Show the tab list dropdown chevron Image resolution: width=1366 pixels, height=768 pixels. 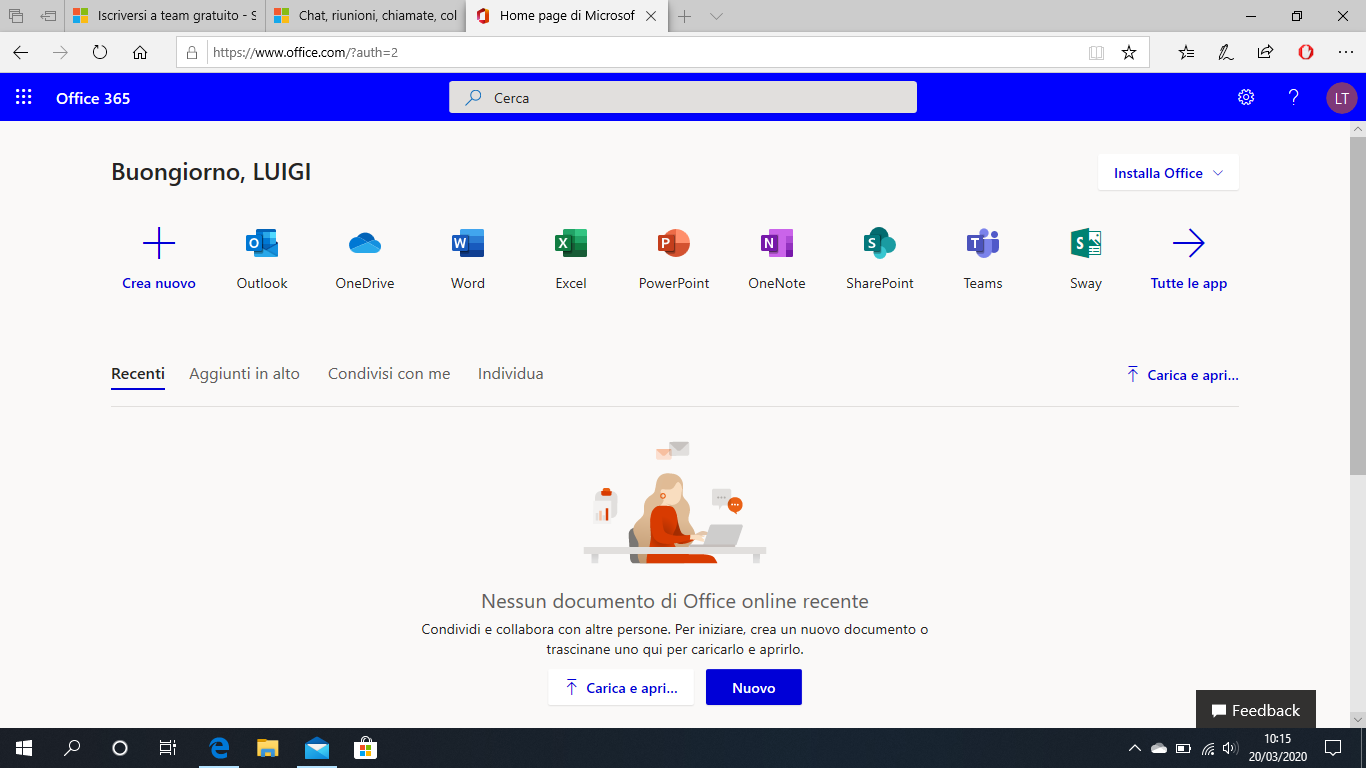(x=716, y=16)
